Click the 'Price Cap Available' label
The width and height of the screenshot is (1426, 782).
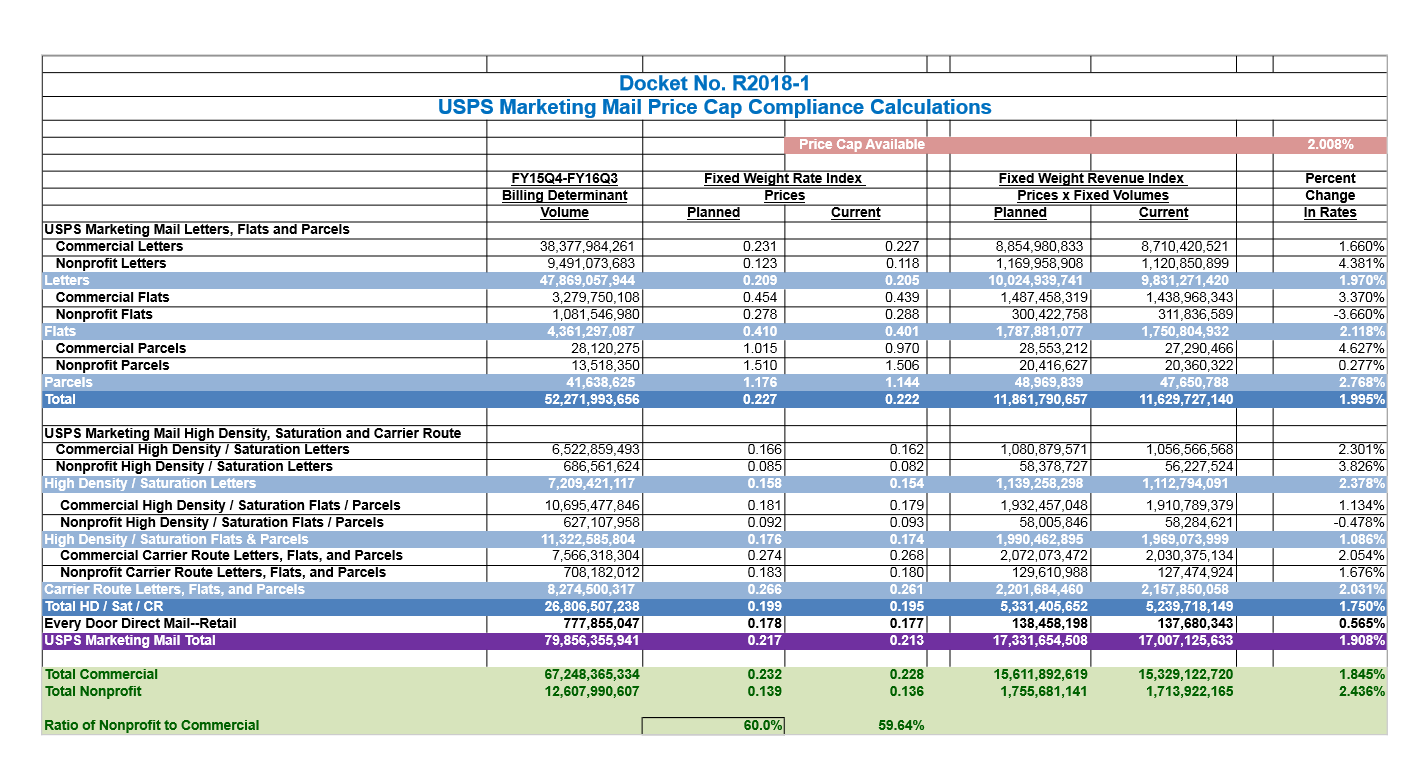tap(862, 145)
